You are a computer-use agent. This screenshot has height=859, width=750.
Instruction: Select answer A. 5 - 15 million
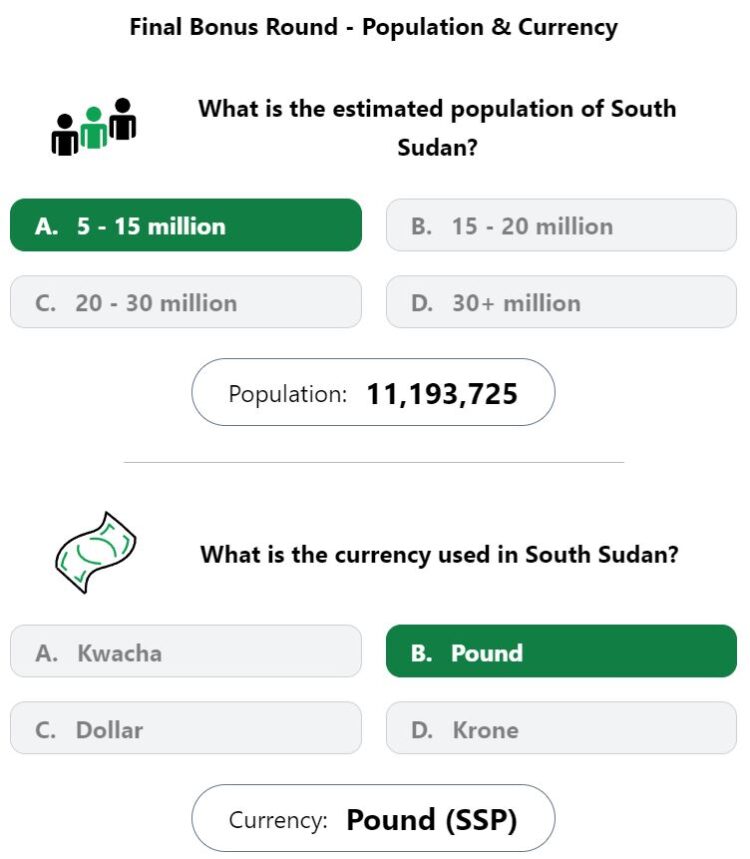[x=186, y=225]
